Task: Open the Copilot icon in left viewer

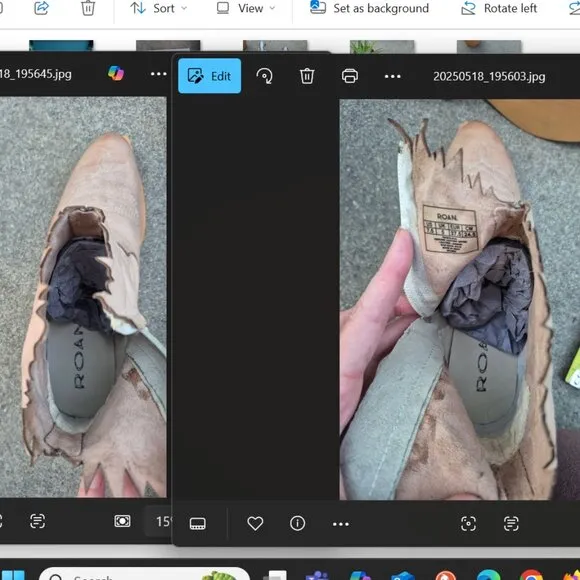Action: (116, 74)
